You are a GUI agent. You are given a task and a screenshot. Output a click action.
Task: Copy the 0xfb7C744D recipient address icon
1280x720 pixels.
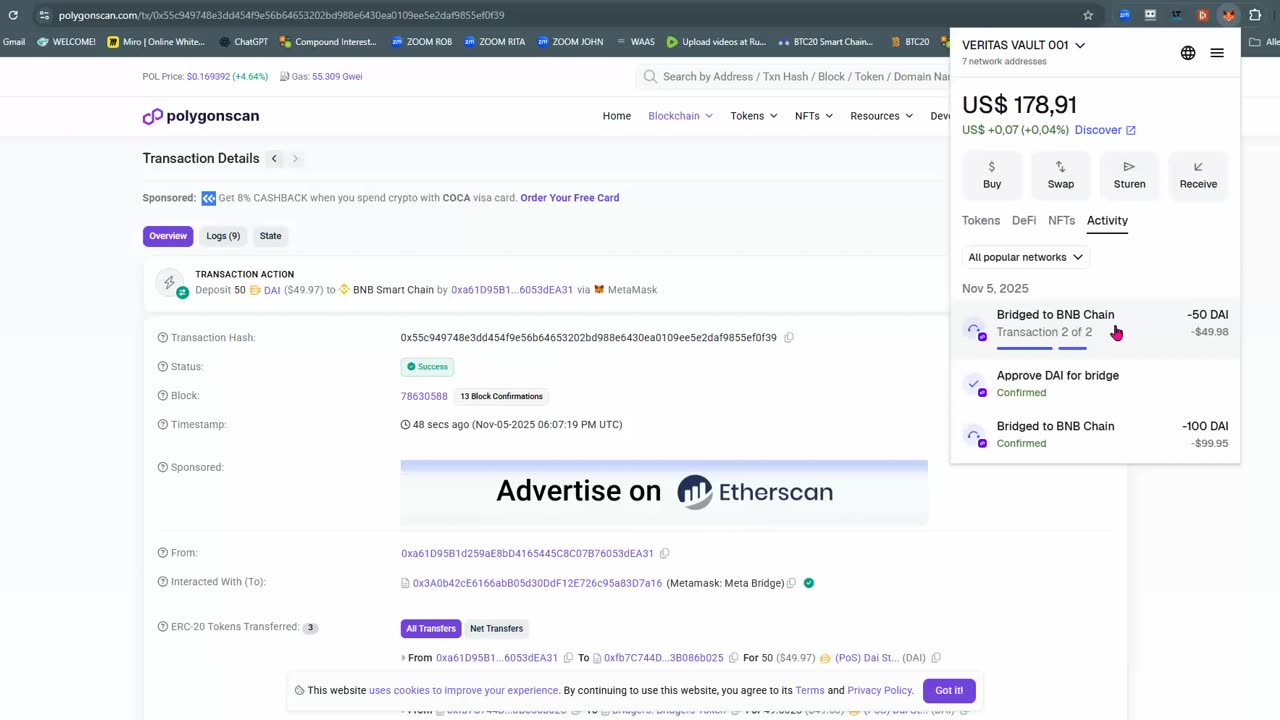coord(733,658)
